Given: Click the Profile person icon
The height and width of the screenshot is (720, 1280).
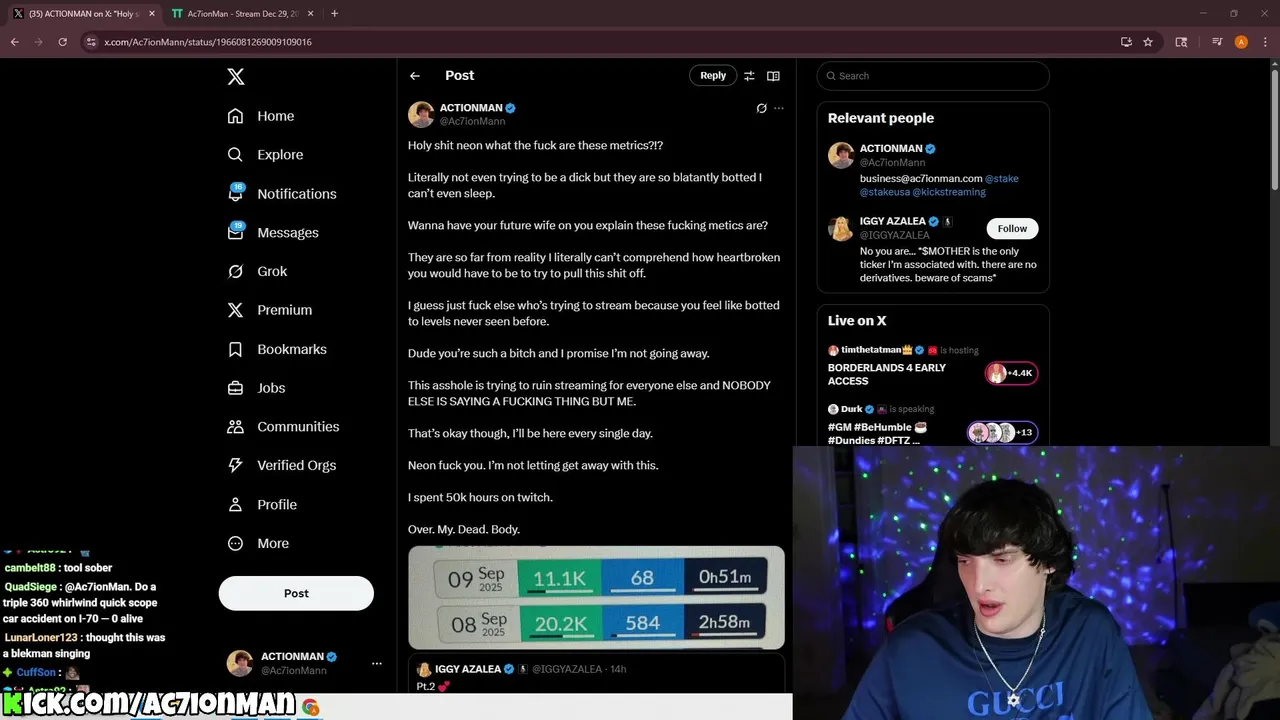Looking at the screenshot, I should (235, 504).
